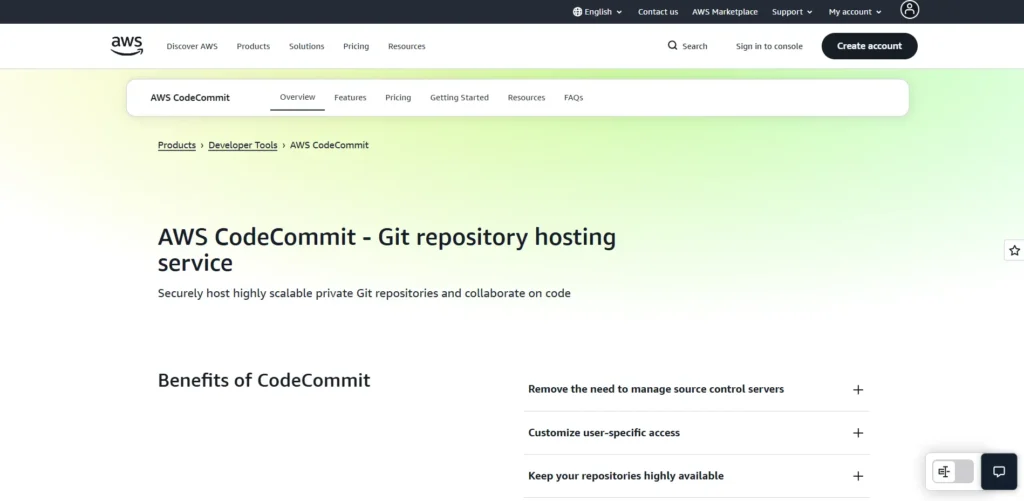Click the Developer Tools breadcrumb link
Screen dimensions: 1024x501
tap(243, 146)
